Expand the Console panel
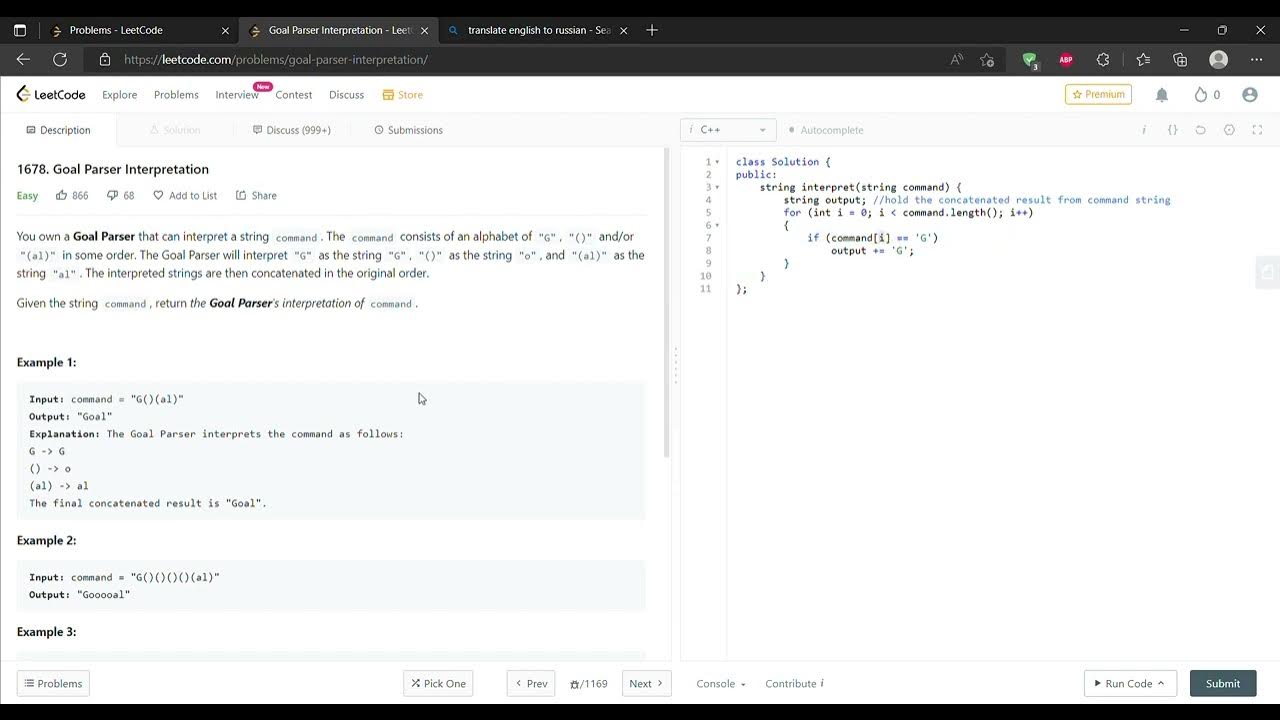 721,684
